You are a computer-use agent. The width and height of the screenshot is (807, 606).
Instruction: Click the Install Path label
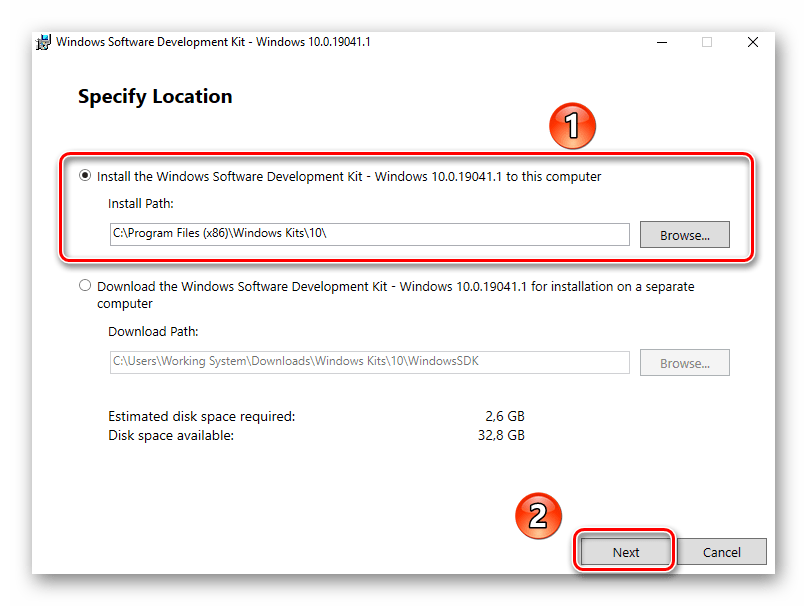pos(141,203)
